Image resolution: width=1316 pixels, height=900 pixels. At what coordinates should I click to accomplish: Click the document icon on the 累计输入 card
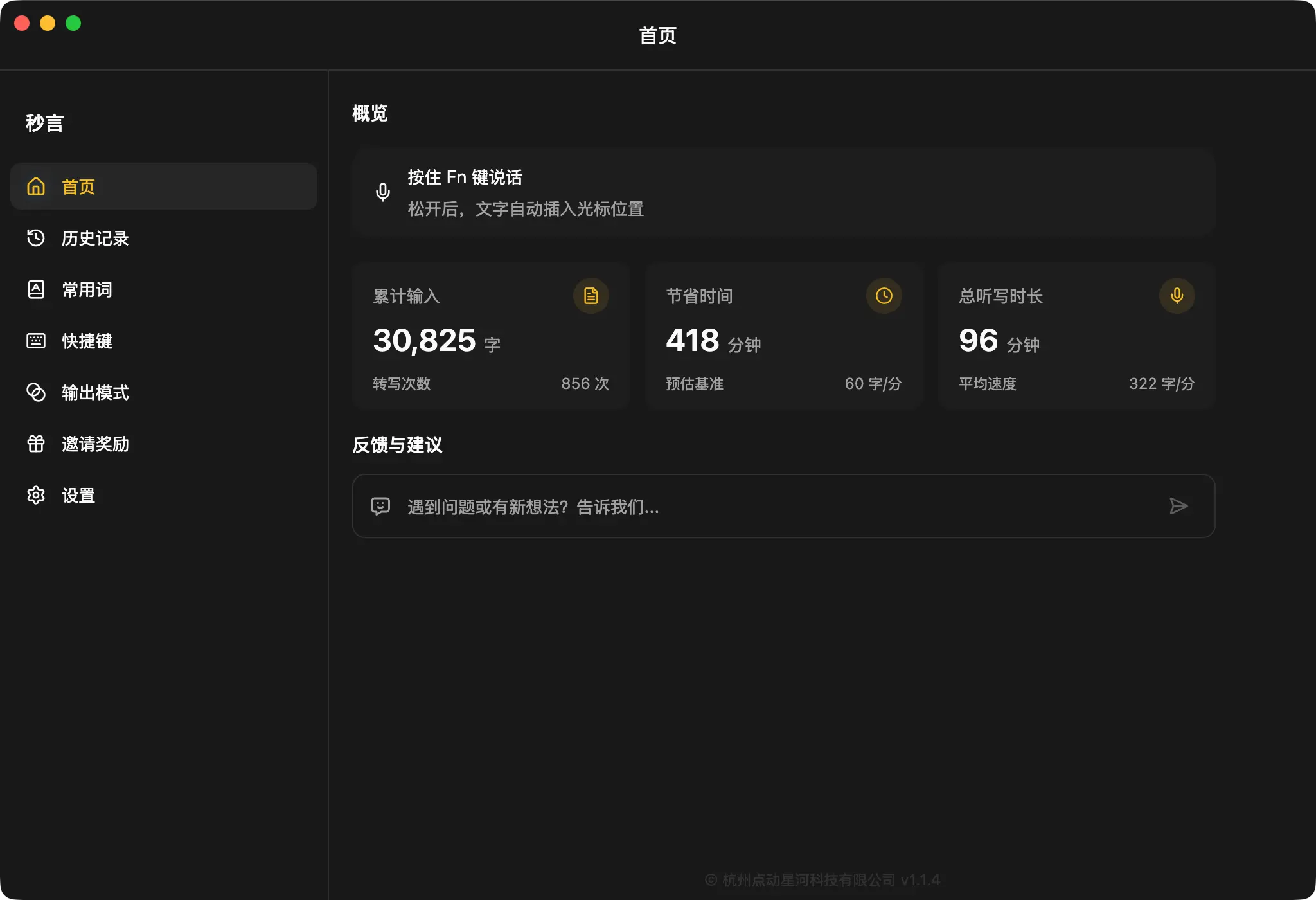click(591, 296)
